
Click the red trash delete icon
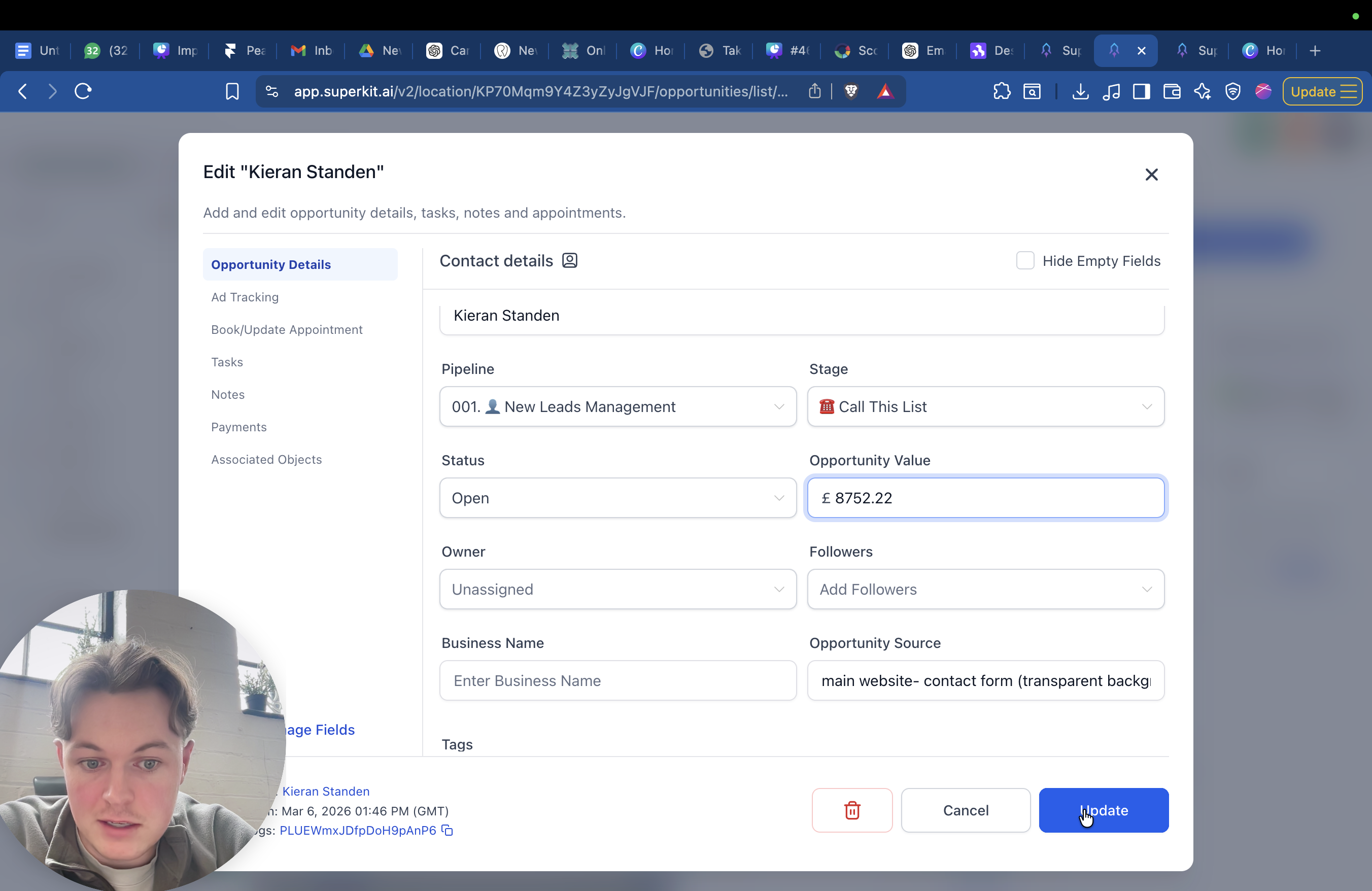(x=851, y=810)
